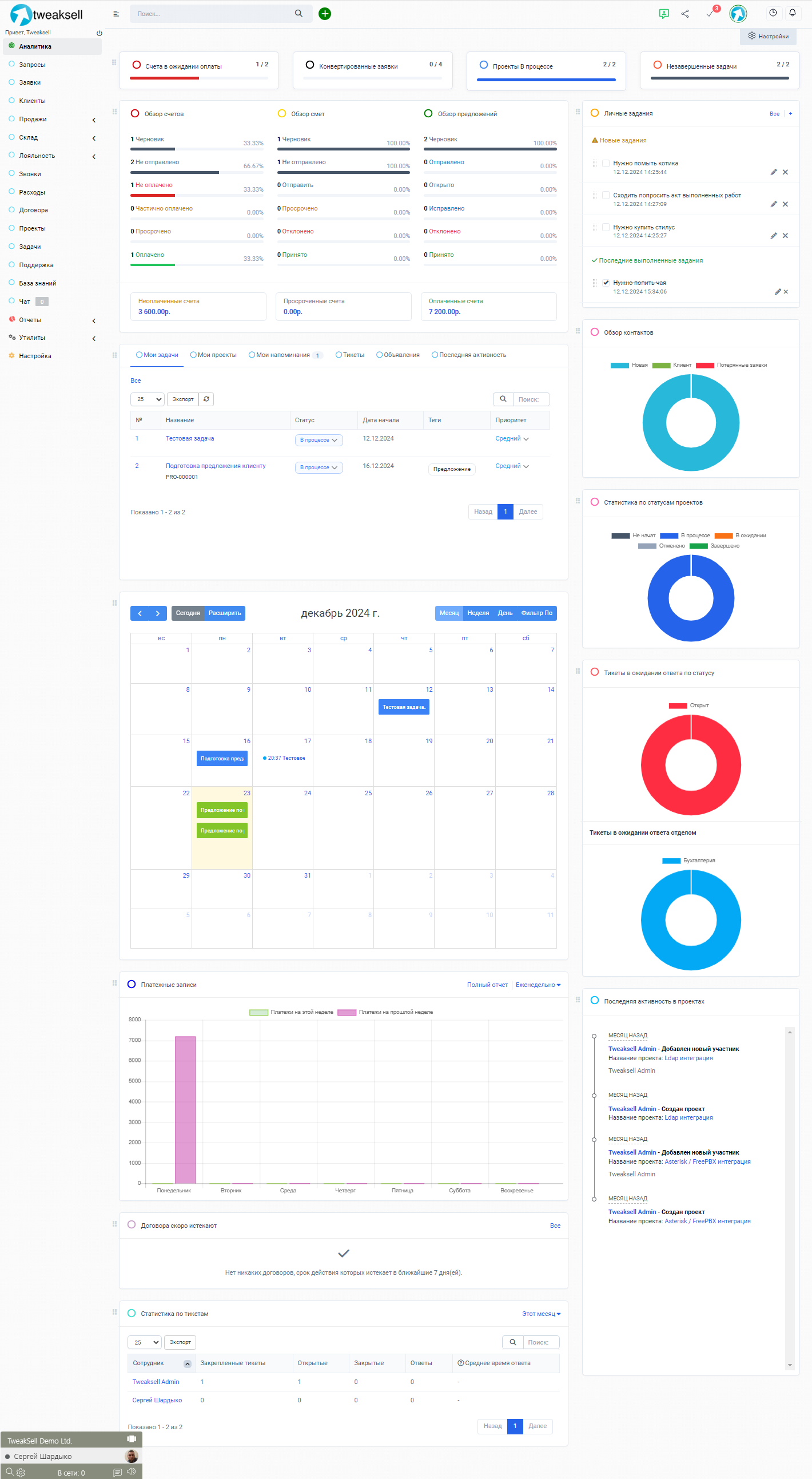Click the refresh icon next to Экспорт
The width and height of the screenshot is (812, 1479).
pyautogui.click(x=206, y=399)
